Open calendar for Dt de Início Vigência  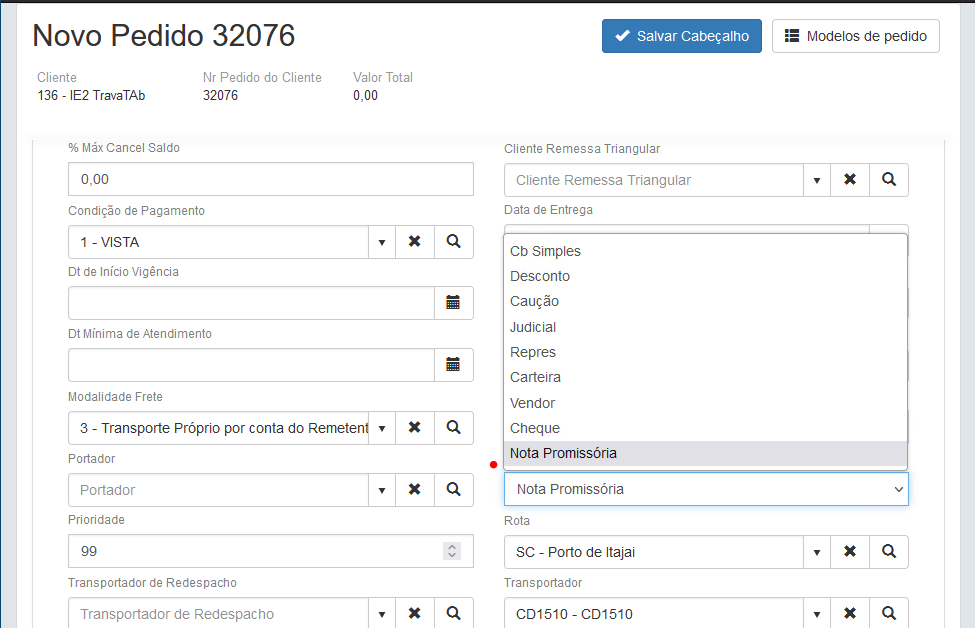(453, 303)
